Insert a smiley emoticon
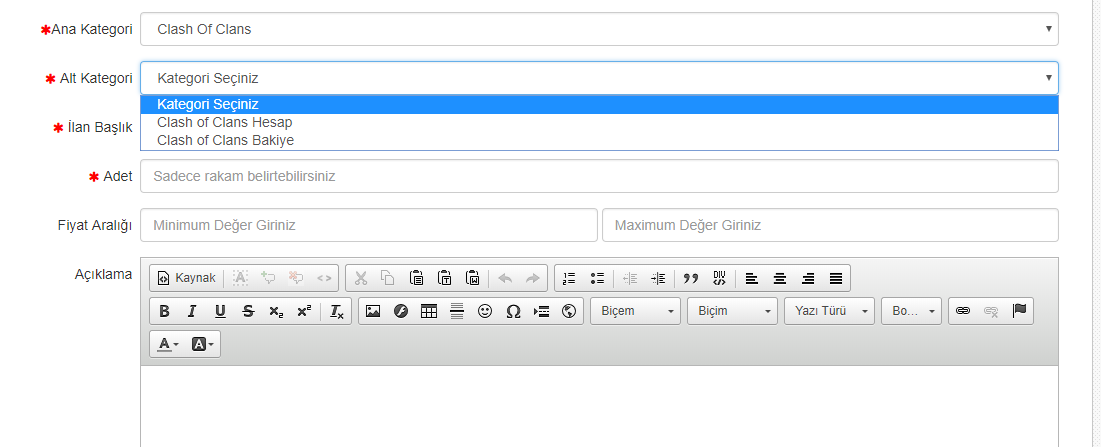1101x447 pixels. [484, 311]
